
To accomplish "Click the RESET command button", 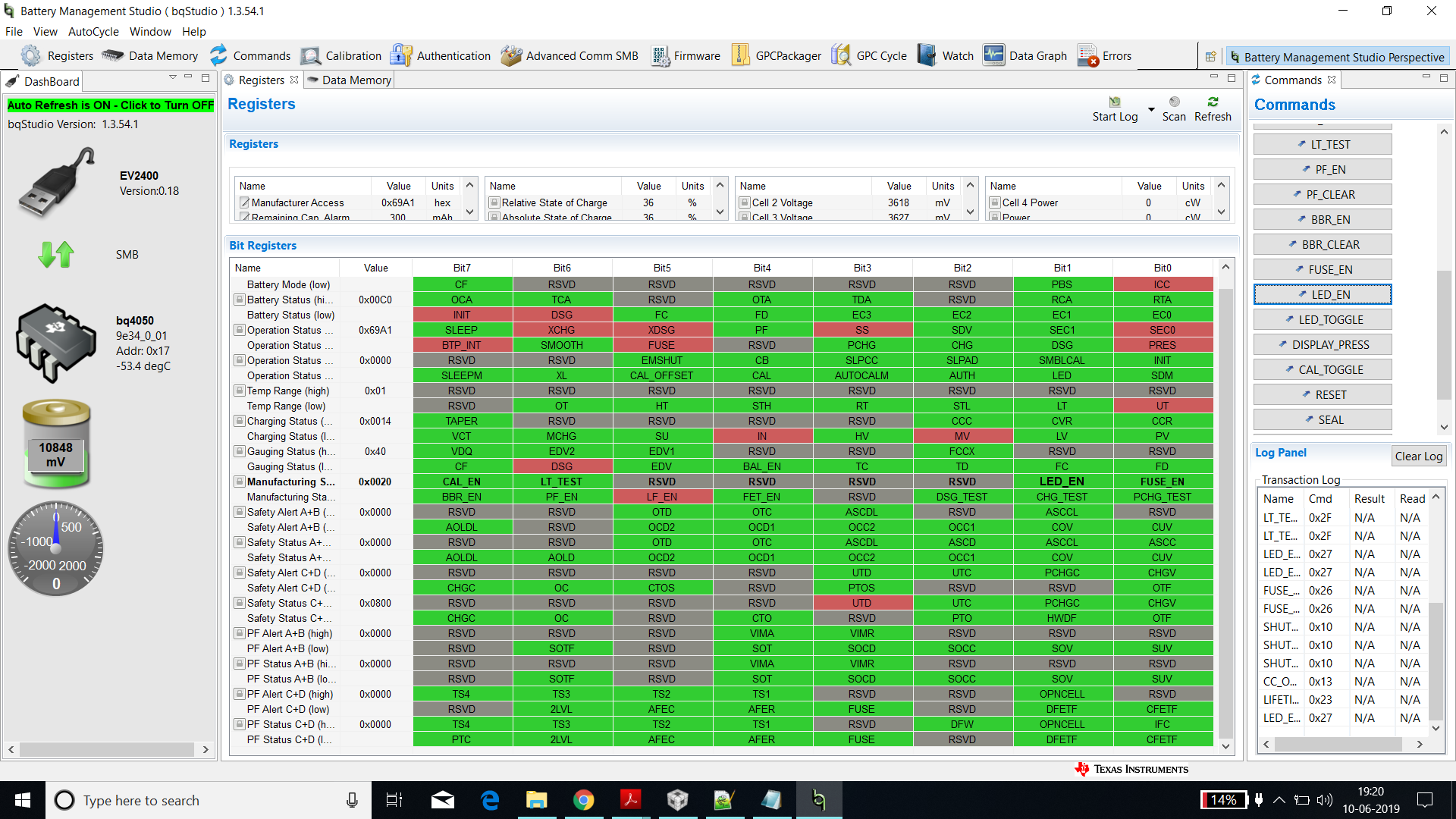I will point(1323,394).
